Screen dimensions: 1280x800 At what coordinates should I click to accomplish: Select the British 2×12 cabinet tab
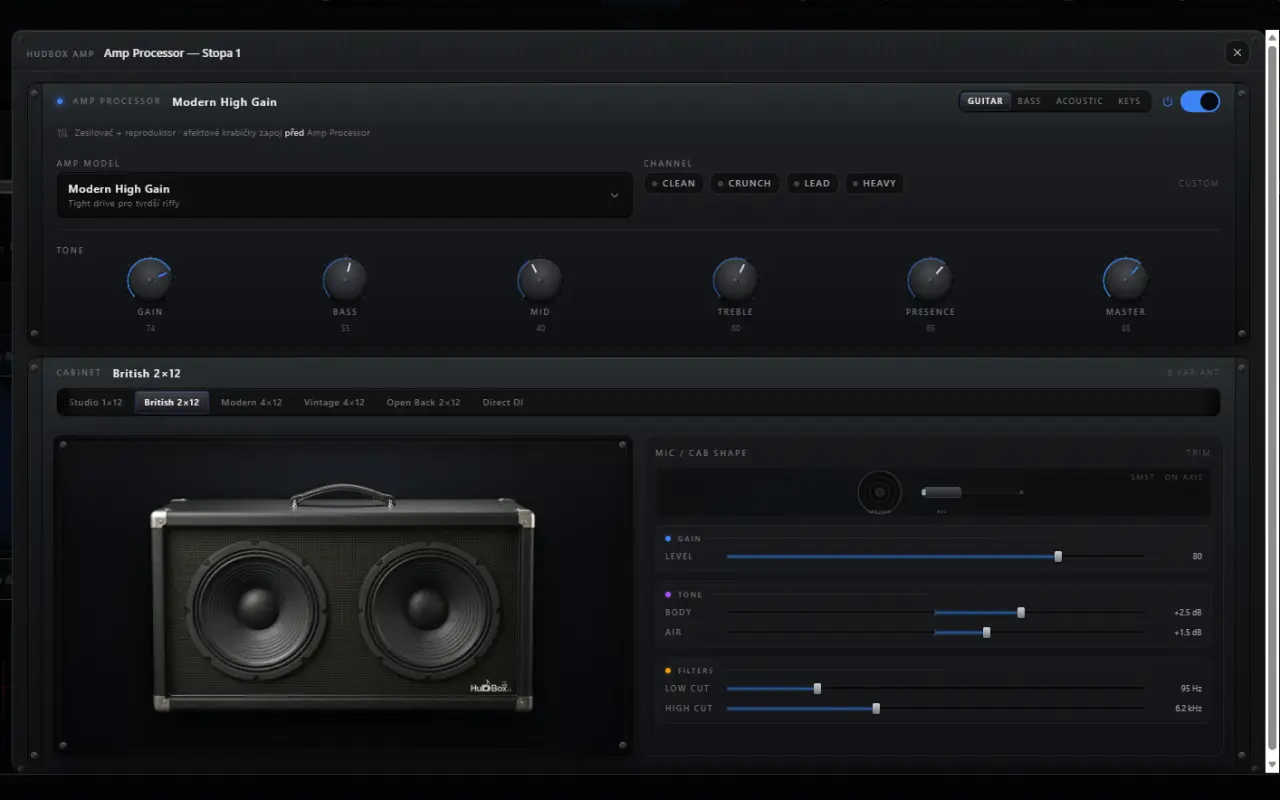pyautogui.click(x=172, y=402)
